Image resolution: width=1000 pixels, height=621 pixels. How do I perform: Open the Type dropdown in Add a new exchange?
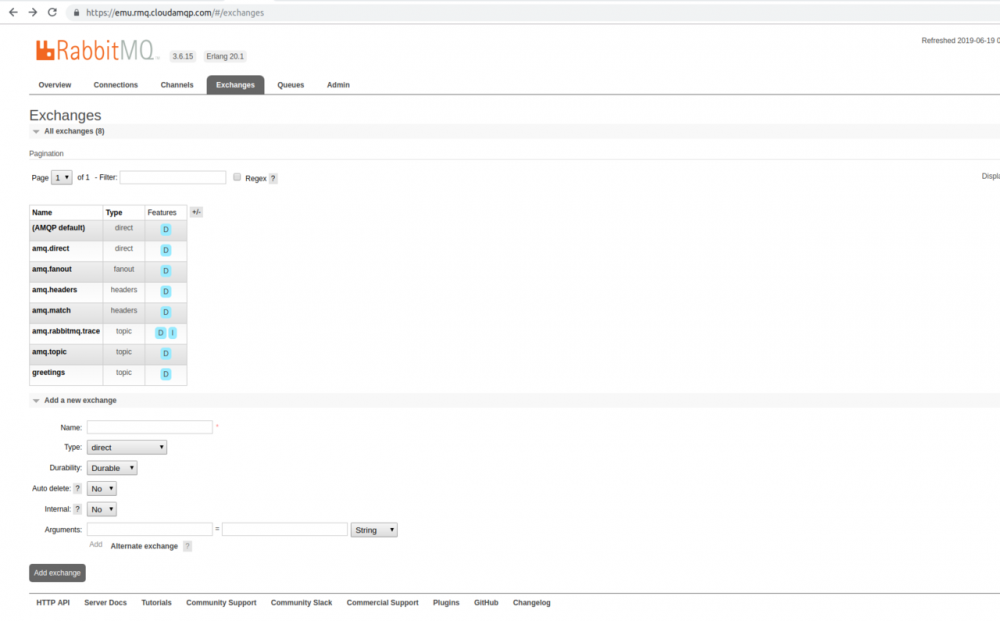126,447
